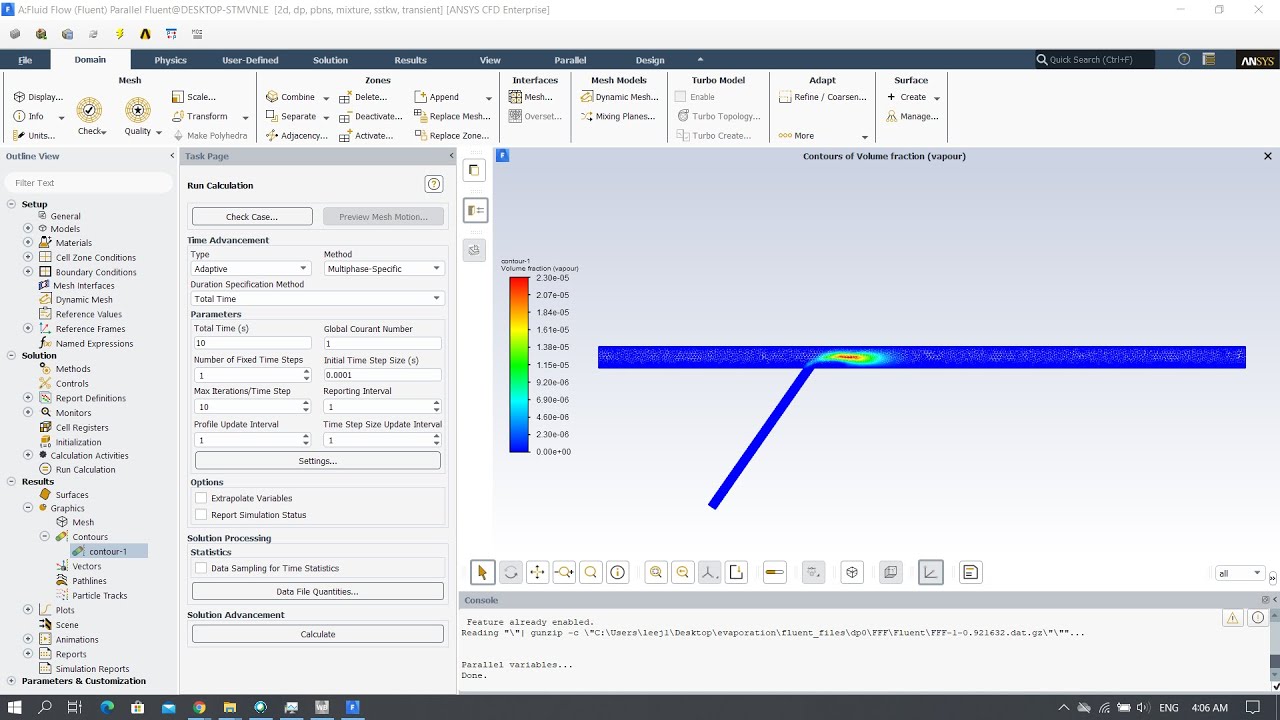The height and width of the screenshot is (720, 1280).
Task: Click the Check Case button
Action: tap(252, 217)
